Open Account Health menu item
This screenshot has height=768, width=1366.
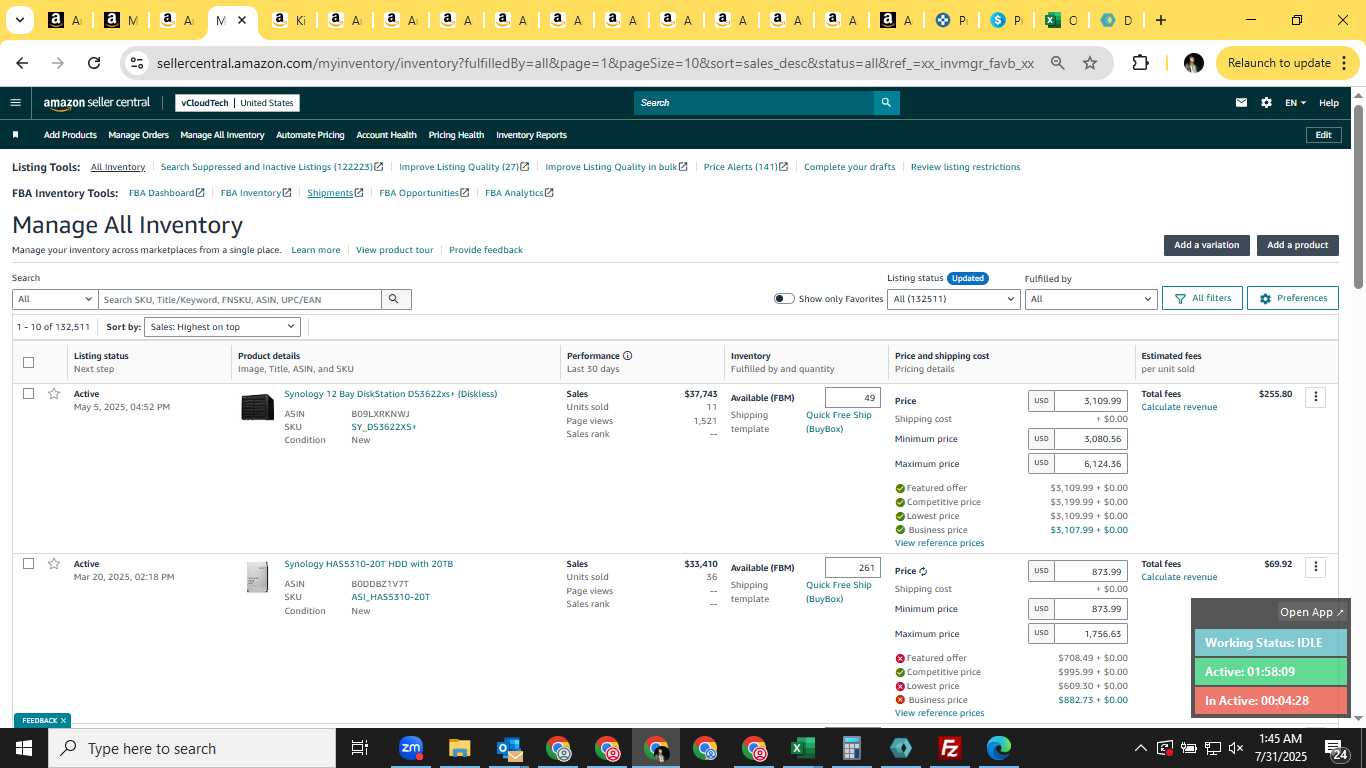coord(386,135)
